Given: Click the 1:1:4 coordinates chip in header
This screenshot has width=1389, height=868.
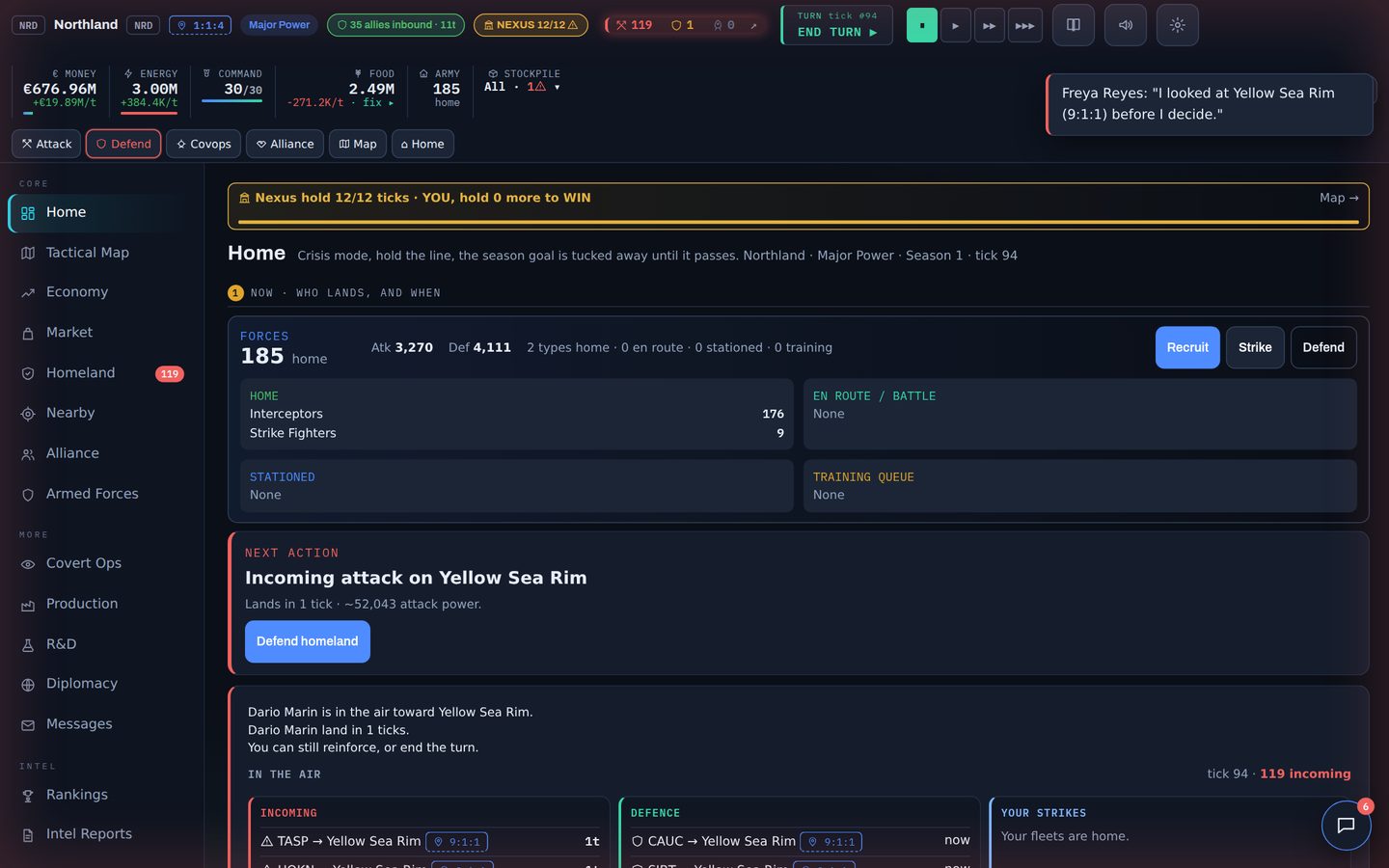Looking at the screenshot, I should [x=200, y=25].
